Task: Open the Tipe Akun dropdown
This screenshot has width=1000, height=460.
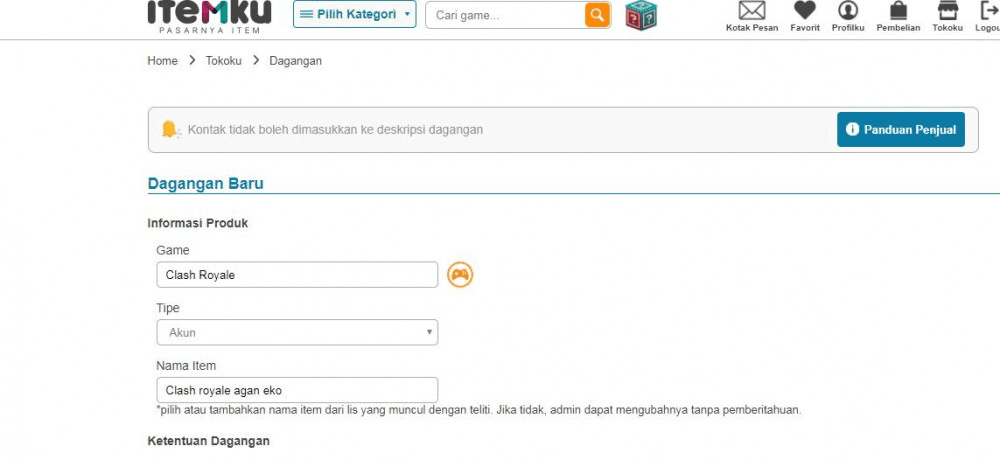Action: (297, 332)
